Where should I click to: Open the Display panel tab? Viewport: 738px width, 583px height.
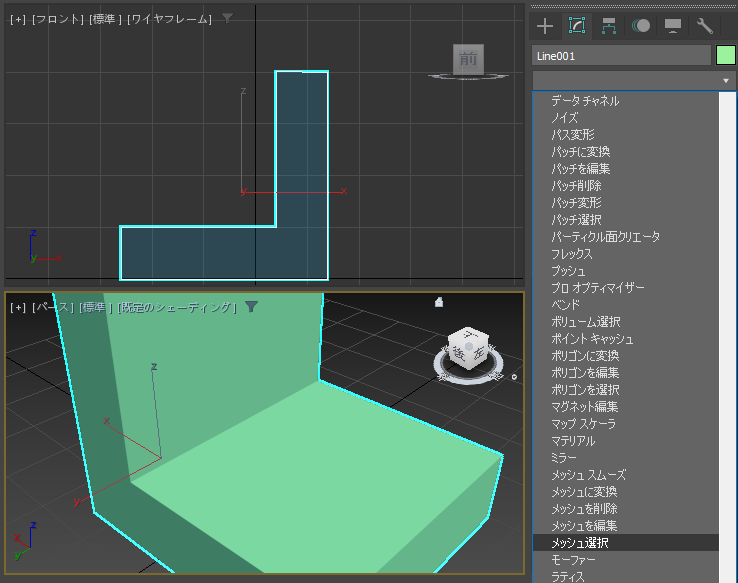pos(673,26)
